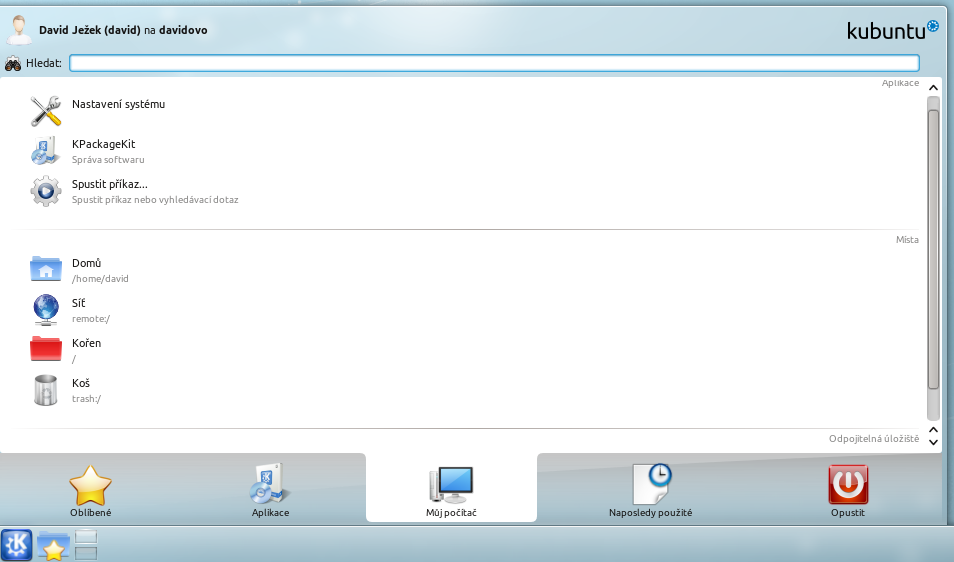
Task: Click the Domů place label
Action: pyautogui.click(x=86, y=263)
